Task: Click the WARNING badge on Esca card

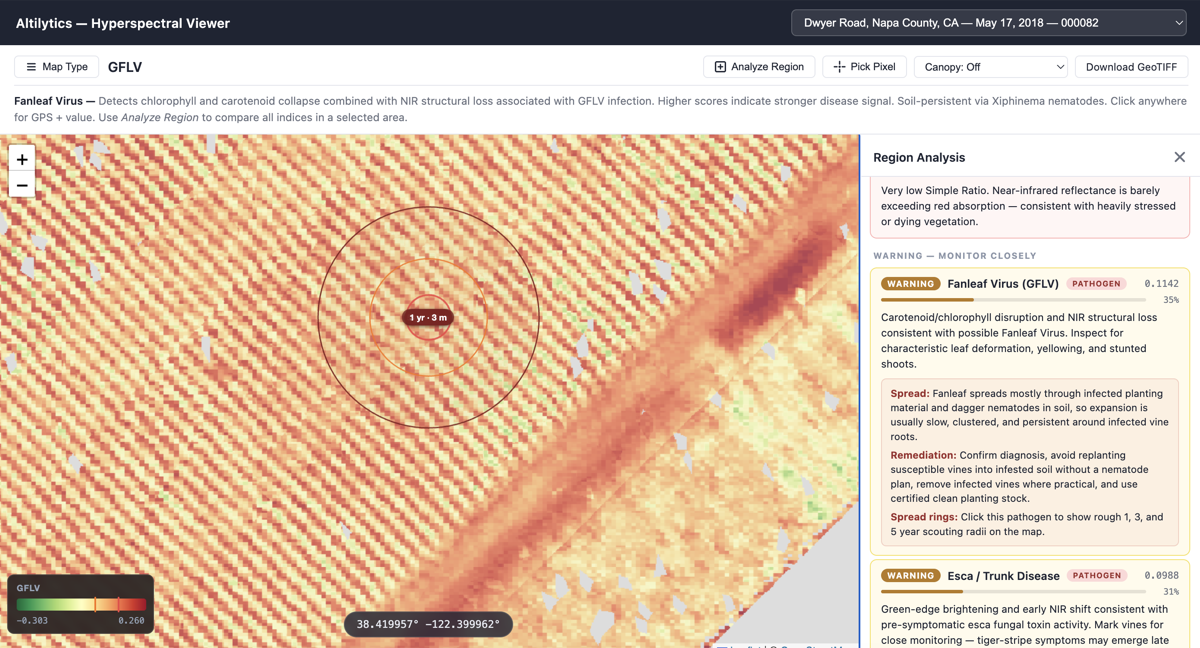Action: pos(910,576)
